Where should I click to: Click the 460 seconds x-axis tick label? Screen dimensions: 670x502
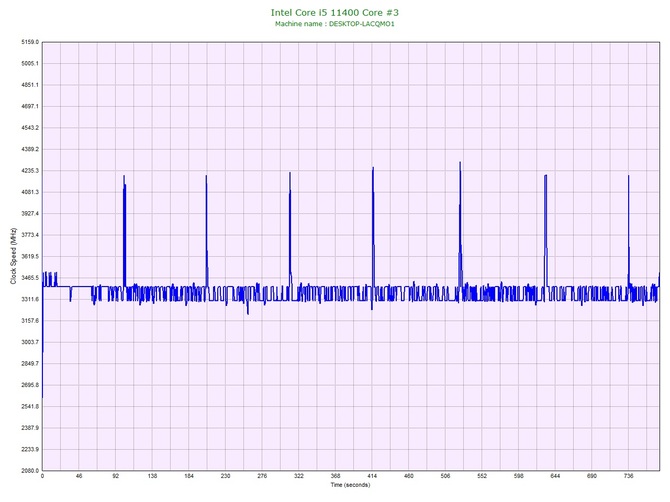click(x=408, y=476)
